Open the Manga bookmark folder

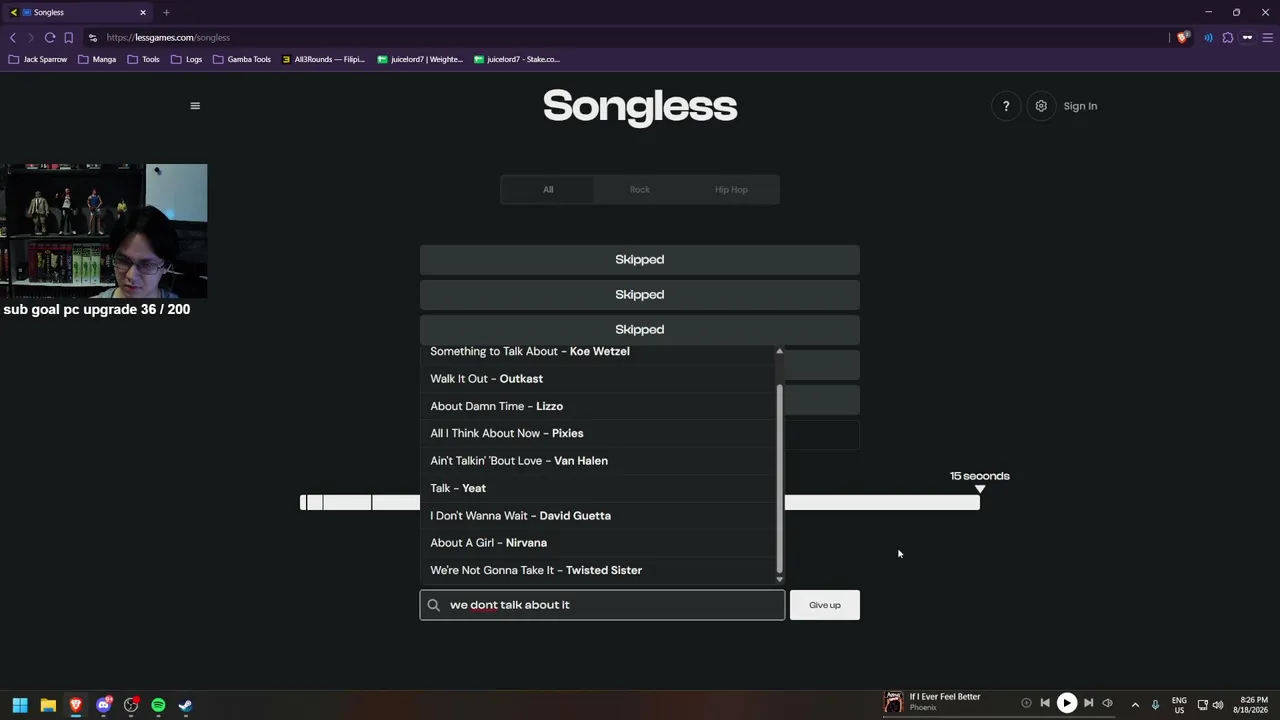click(97, 59)
